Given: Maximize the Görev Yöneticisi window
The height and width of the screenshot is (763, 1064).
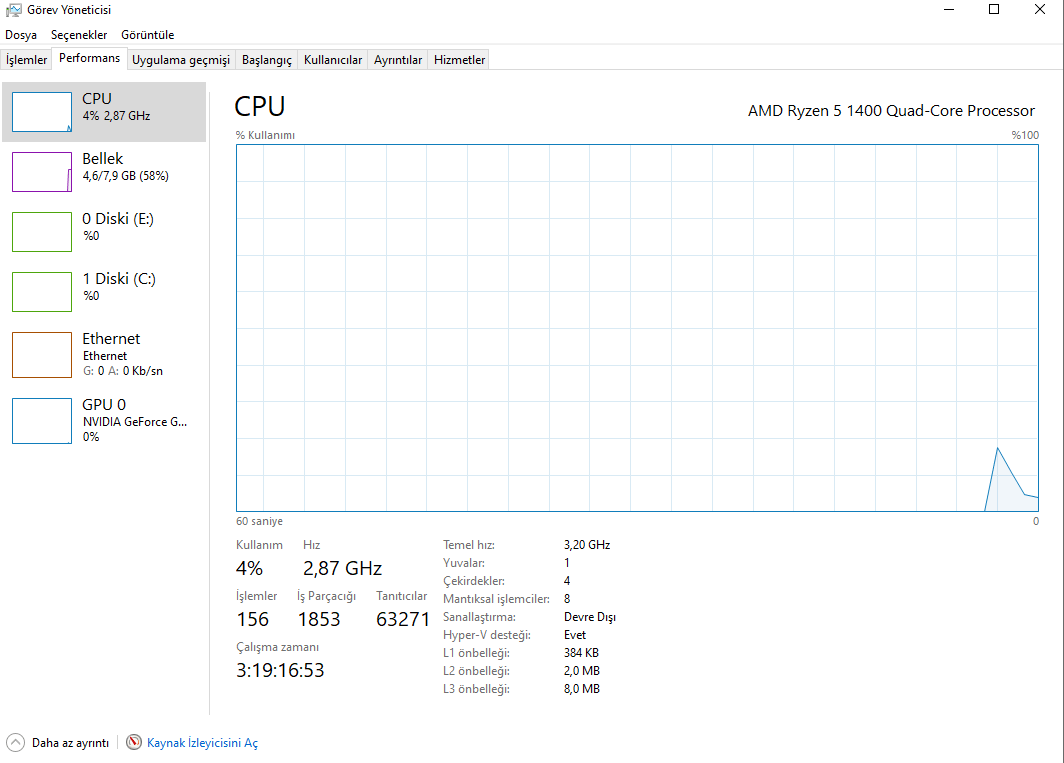Looking at the screenshot, I should point(994,10).
